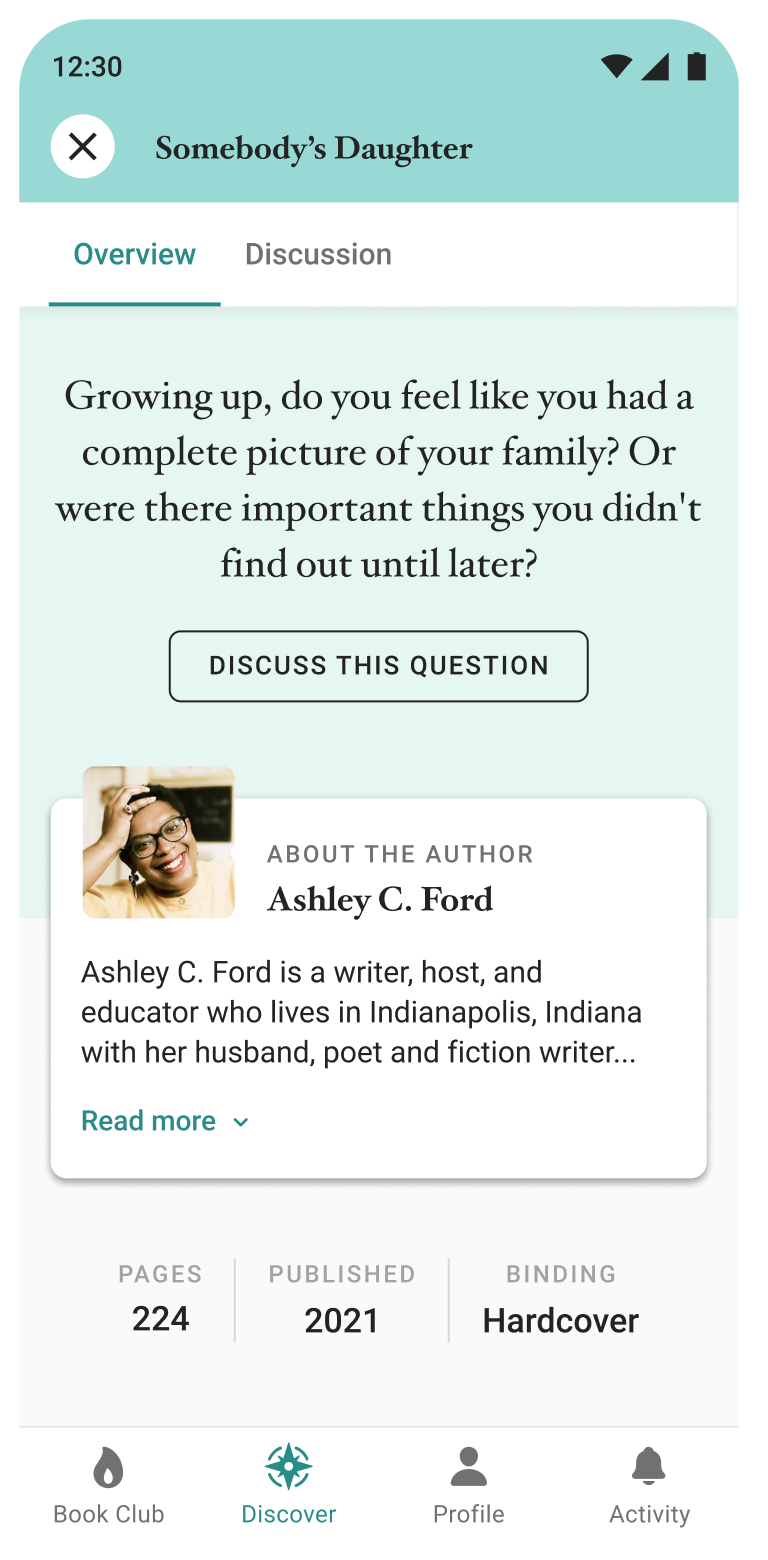The height and width of the screenshot is (1560, 768).
Task: Tap the discussion question prompt text
Action: [x=379, y=480]
